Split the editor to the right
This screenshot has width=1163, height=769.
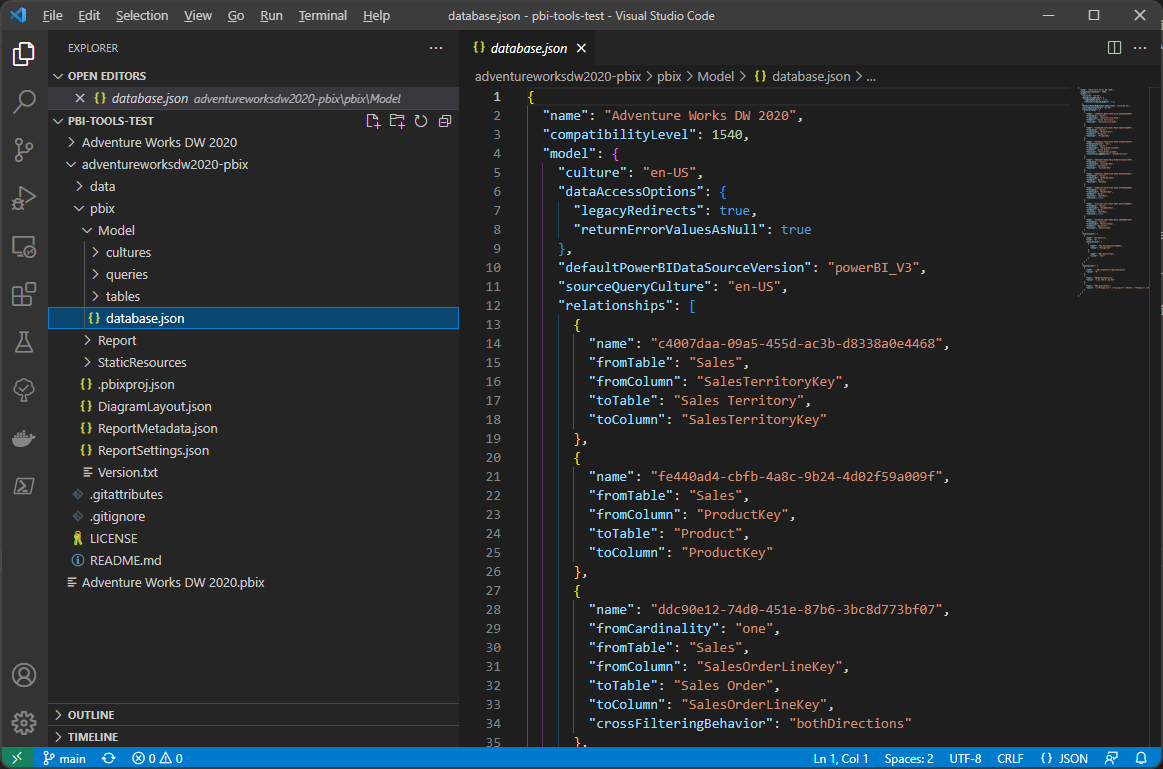point(1114,47)
